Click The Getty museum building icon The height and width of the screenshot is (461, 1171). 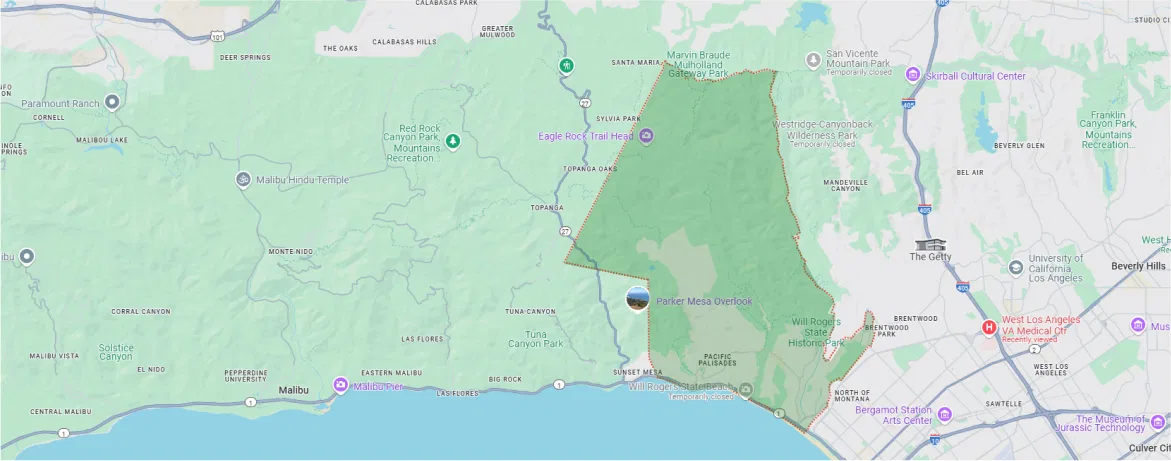click(x=930, y=244)
